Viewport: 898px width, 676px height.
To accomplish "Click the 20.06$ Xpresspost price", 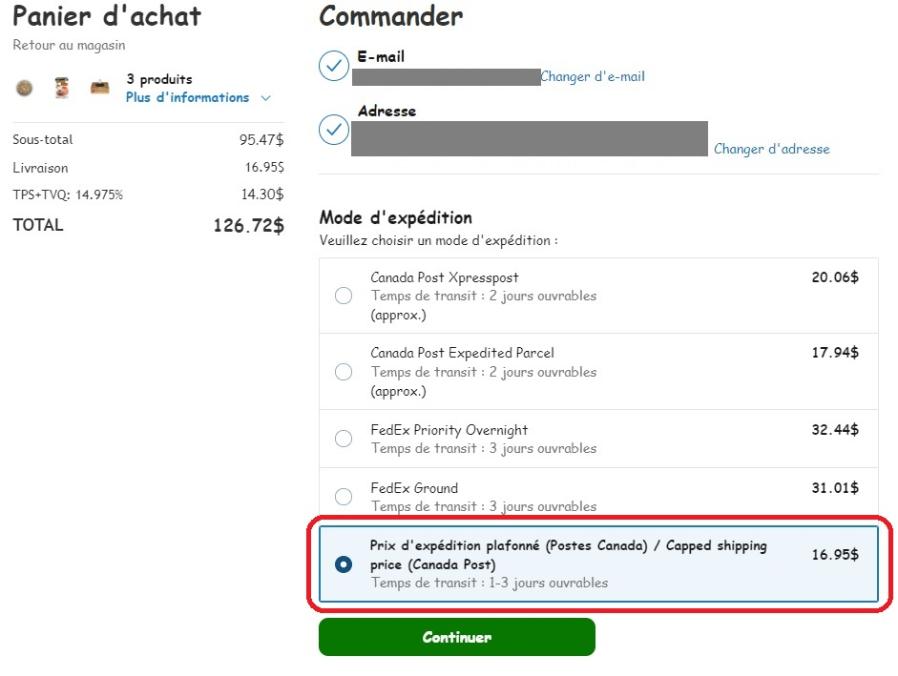I will pyautogui.click(x=834, y=277).
